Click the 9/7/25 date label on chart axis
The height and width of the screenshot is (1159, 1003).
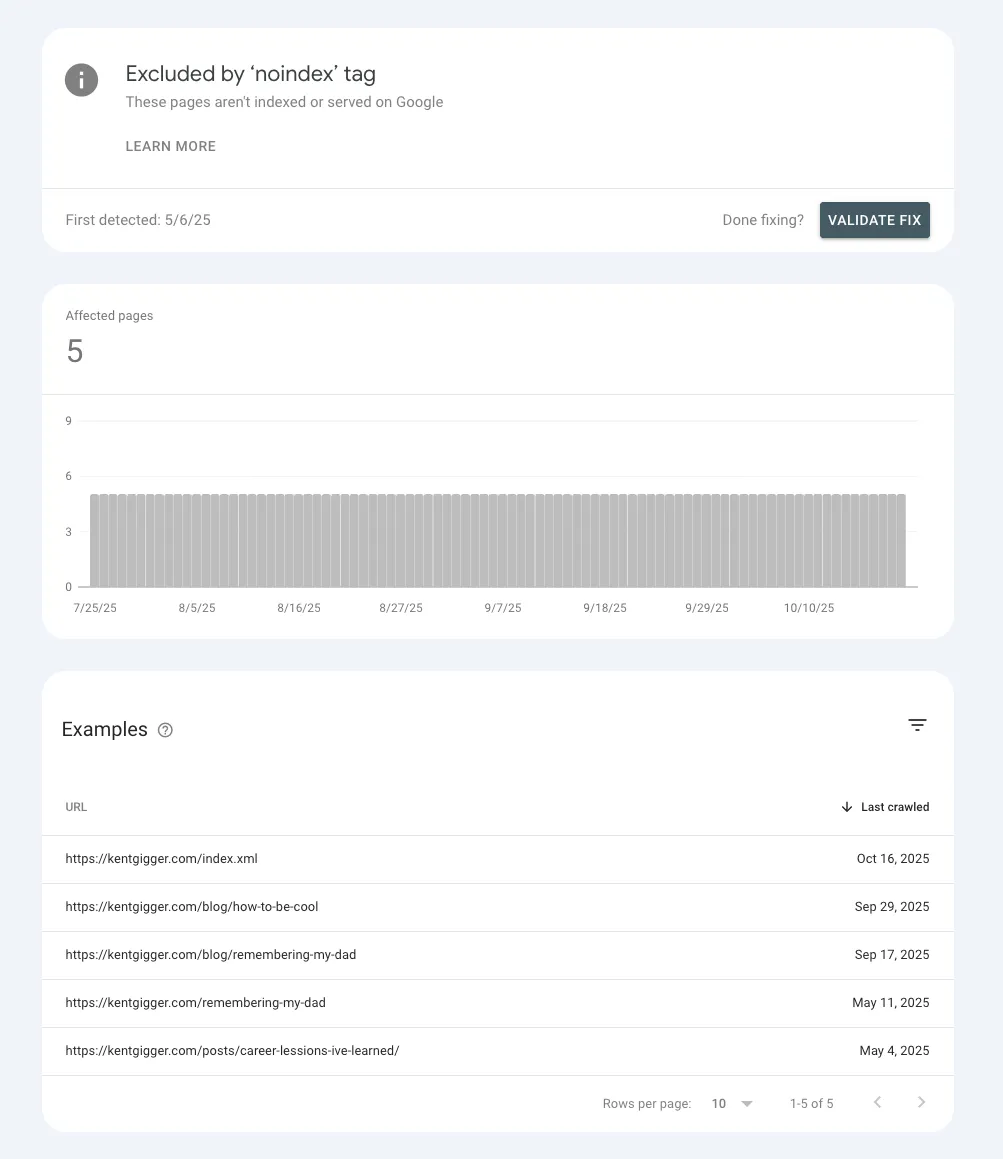[503, 608]
